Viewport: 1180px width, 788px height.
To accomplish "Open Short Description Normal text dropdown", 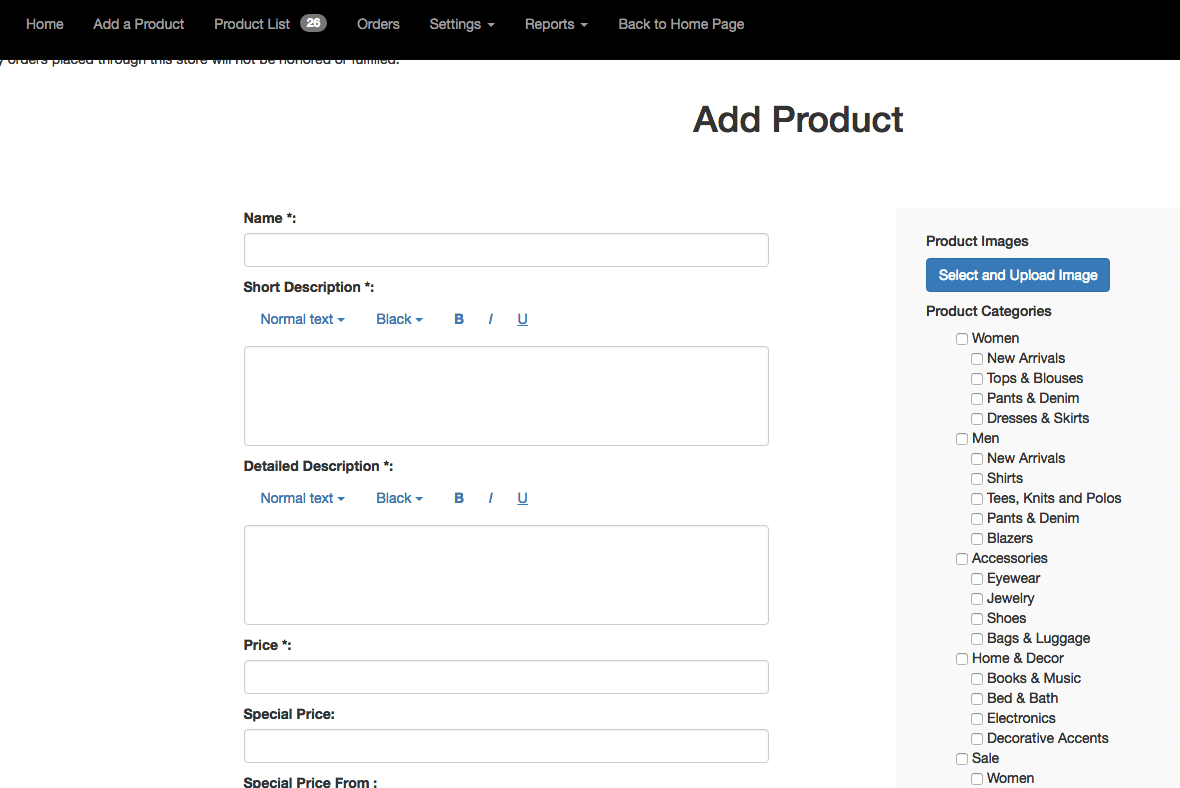I will click(x=302, y=319).
